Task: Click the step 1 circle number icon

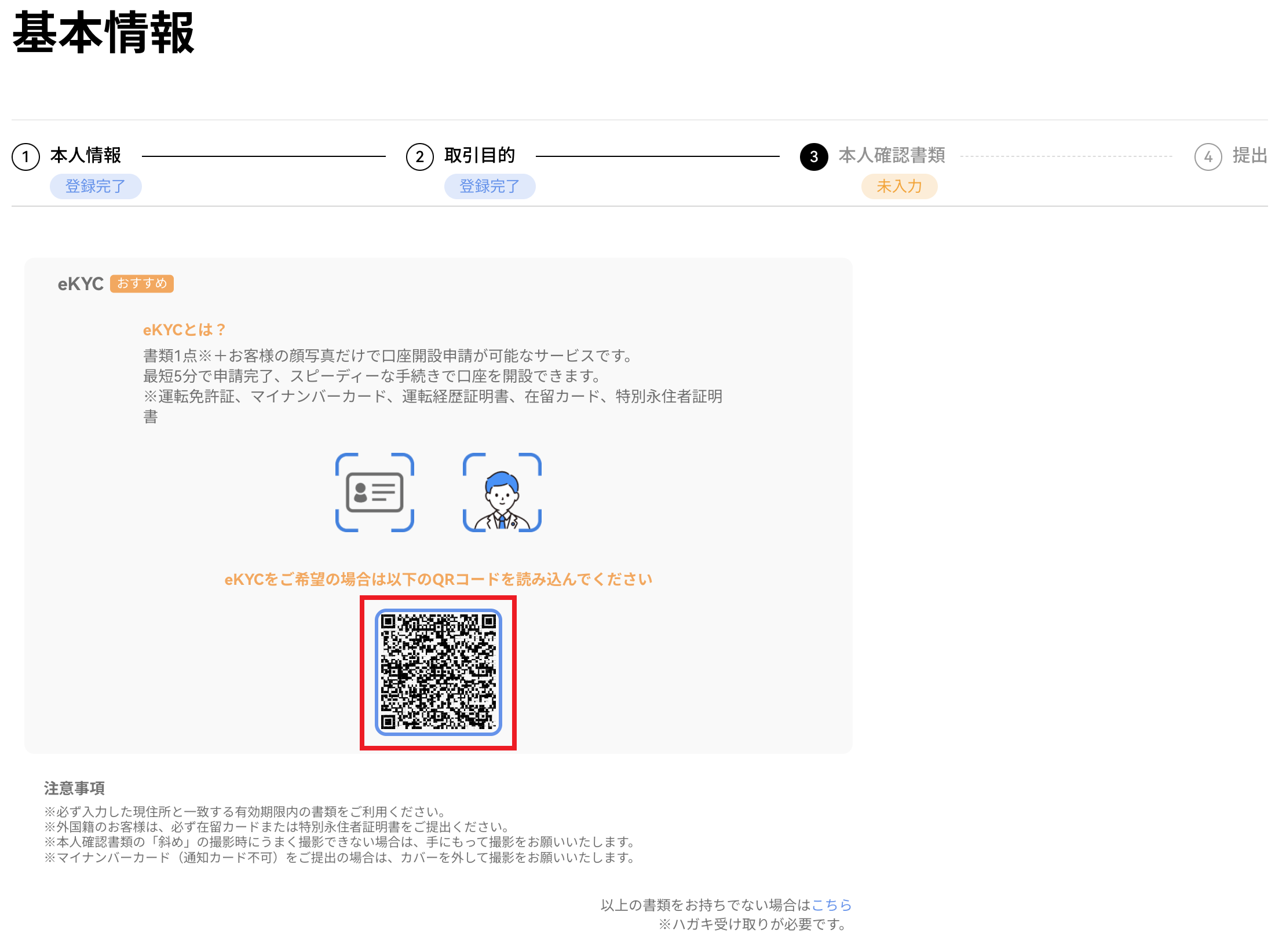Action: 26,157
